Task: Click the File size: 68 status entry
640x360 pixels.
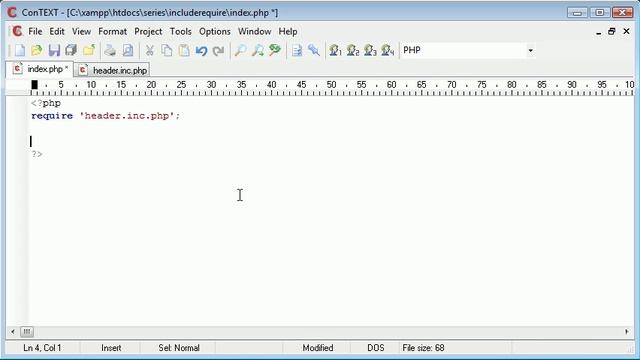Action: (x=423, y=348)
